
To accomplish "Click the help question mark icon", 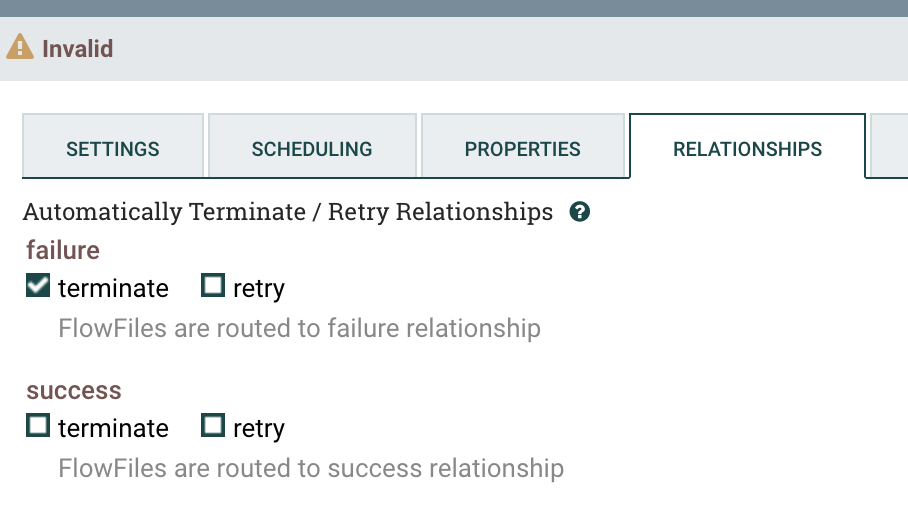I will [x=580, y=212].
